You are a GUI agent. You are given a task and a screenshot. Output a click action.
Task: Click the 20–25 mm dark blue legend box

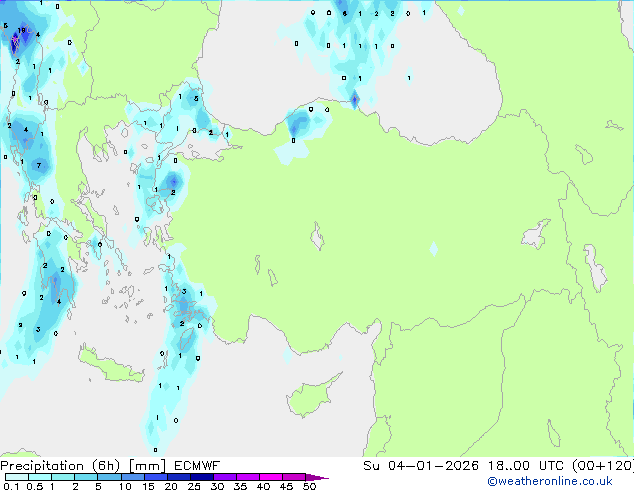pyautogui.click(x=178, y=477)
